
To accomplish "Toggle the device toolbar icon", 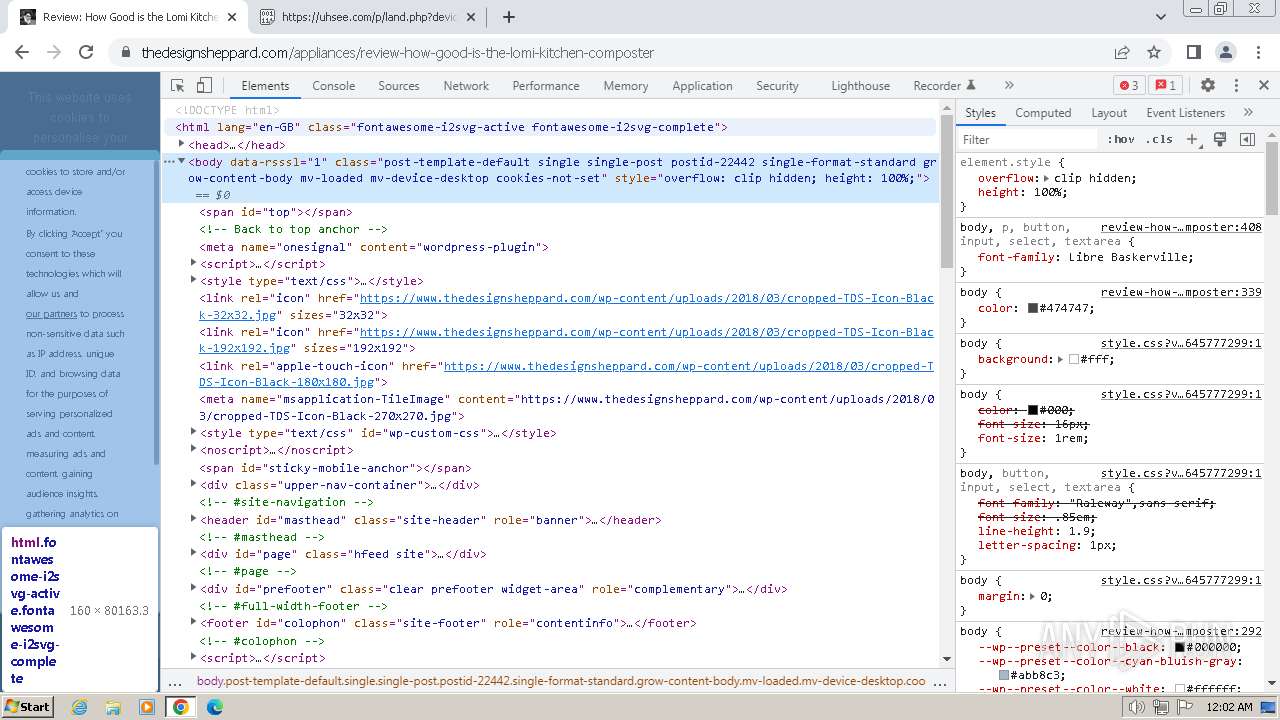I will [x=204, y=86].
